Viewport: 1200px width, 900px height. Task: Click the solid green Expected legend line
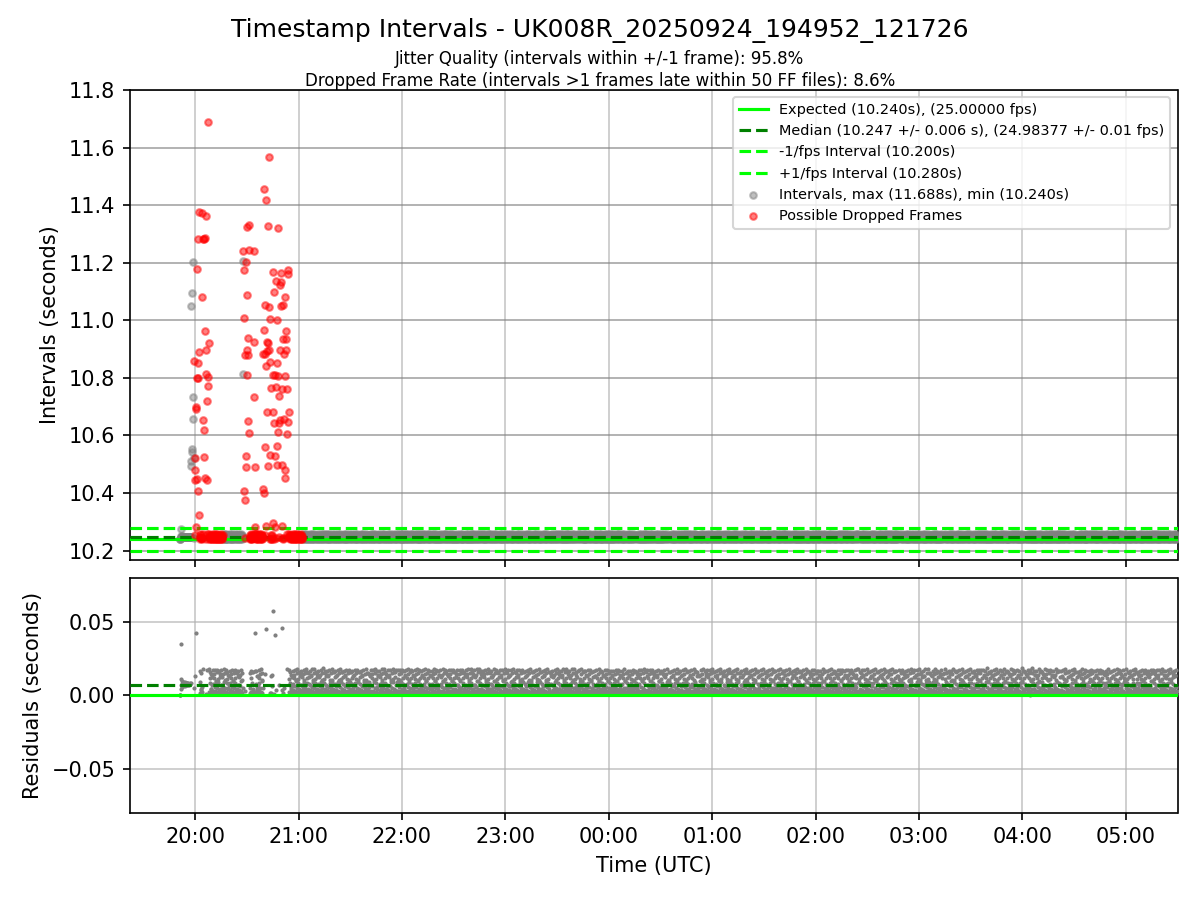(x=754, y=109)
